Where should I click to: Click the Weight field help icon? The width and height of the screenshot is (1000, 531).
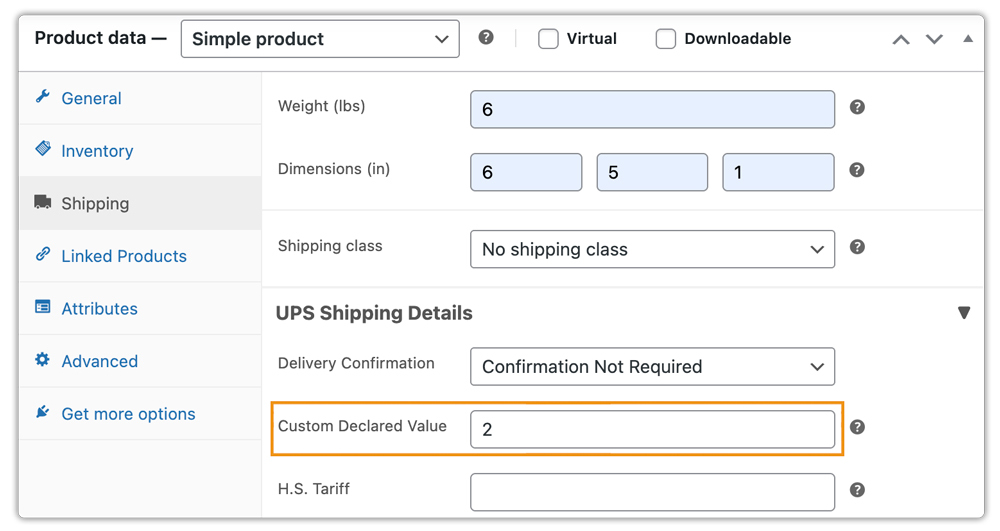point(857,107)
